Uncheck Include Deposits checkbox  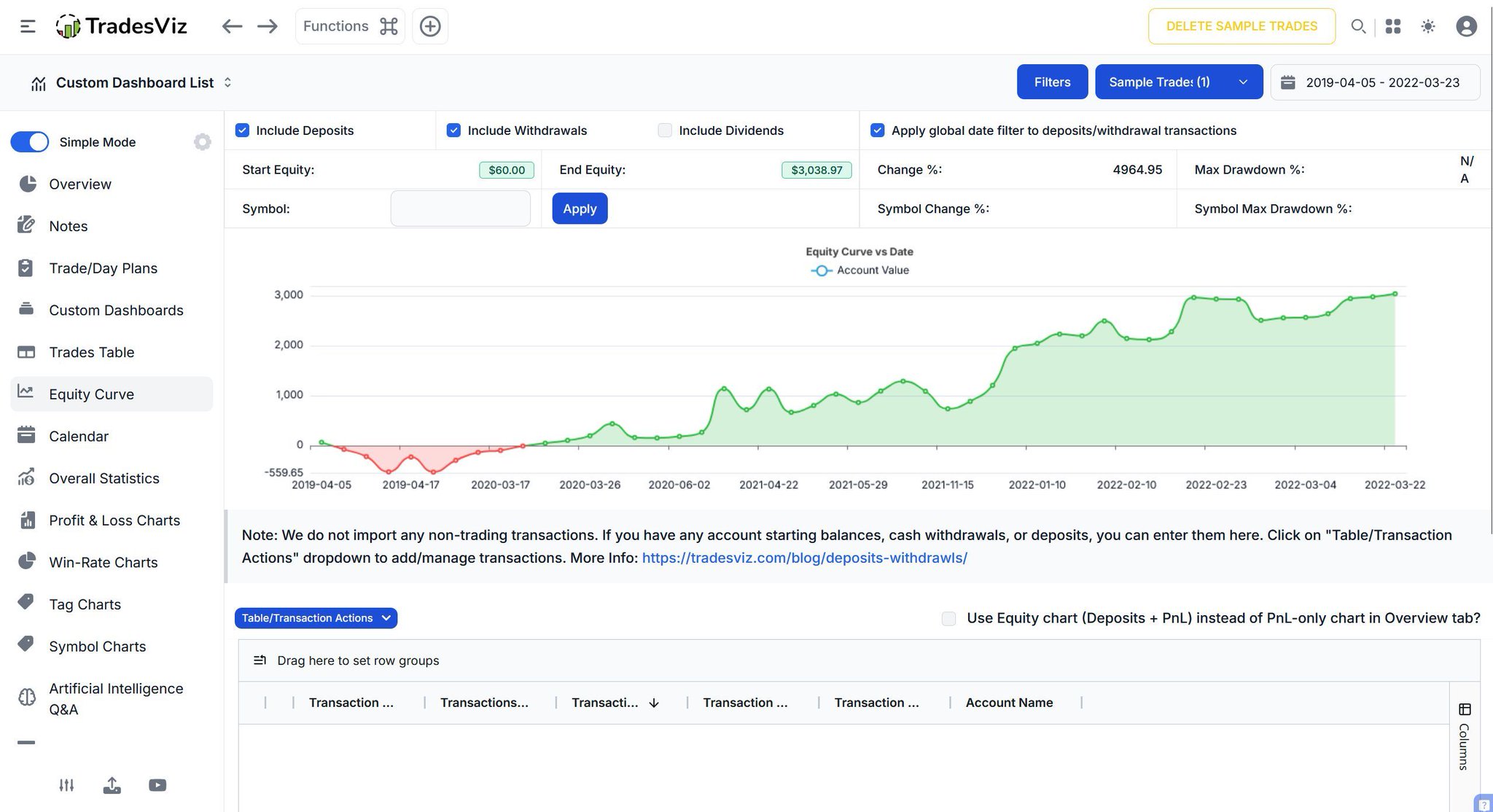tap(243, 130)
